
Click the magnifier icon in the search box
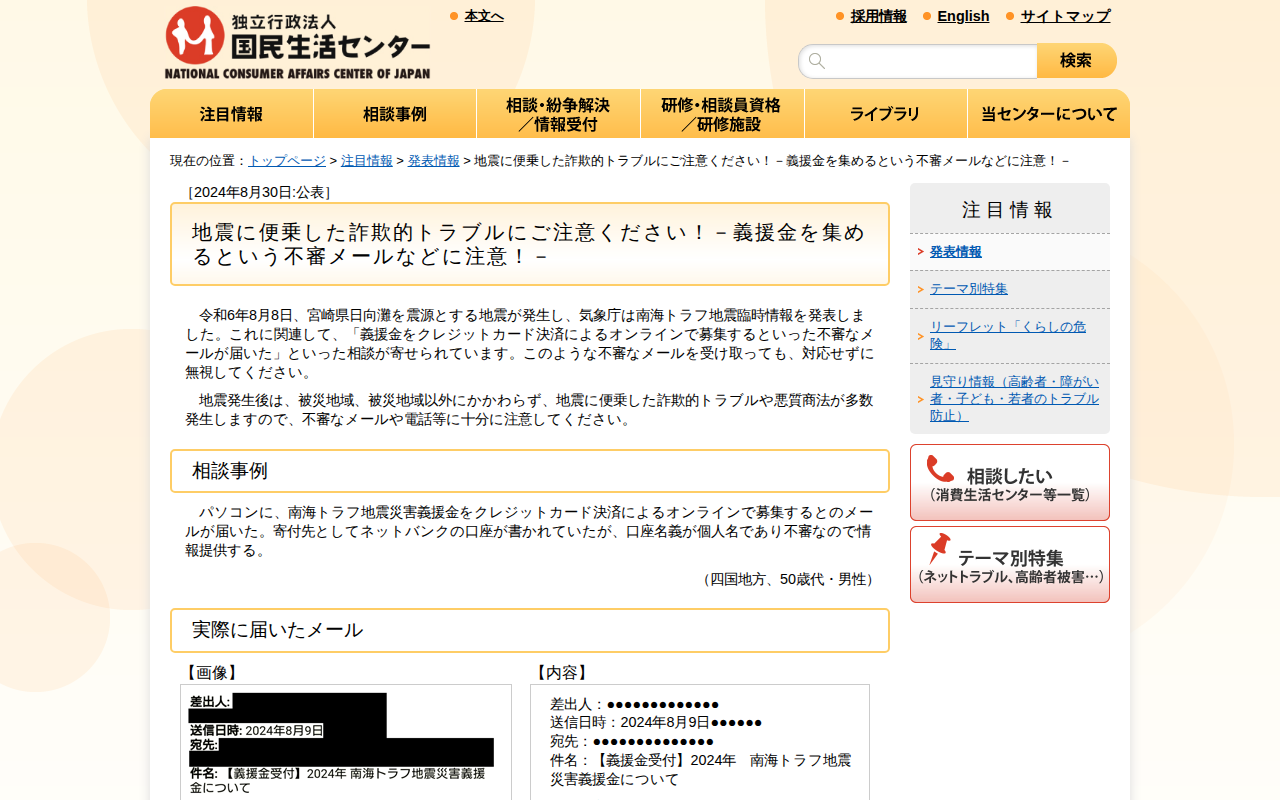click(x=817, y=61)
